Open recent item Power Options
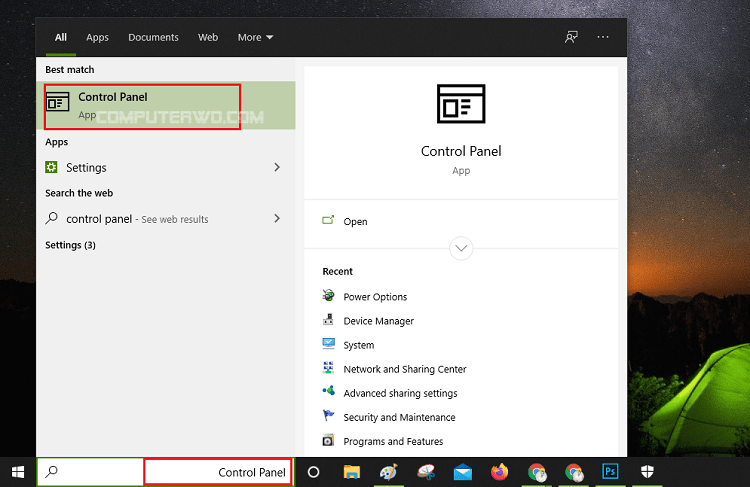750x487 pixels. tap(375, 297)
